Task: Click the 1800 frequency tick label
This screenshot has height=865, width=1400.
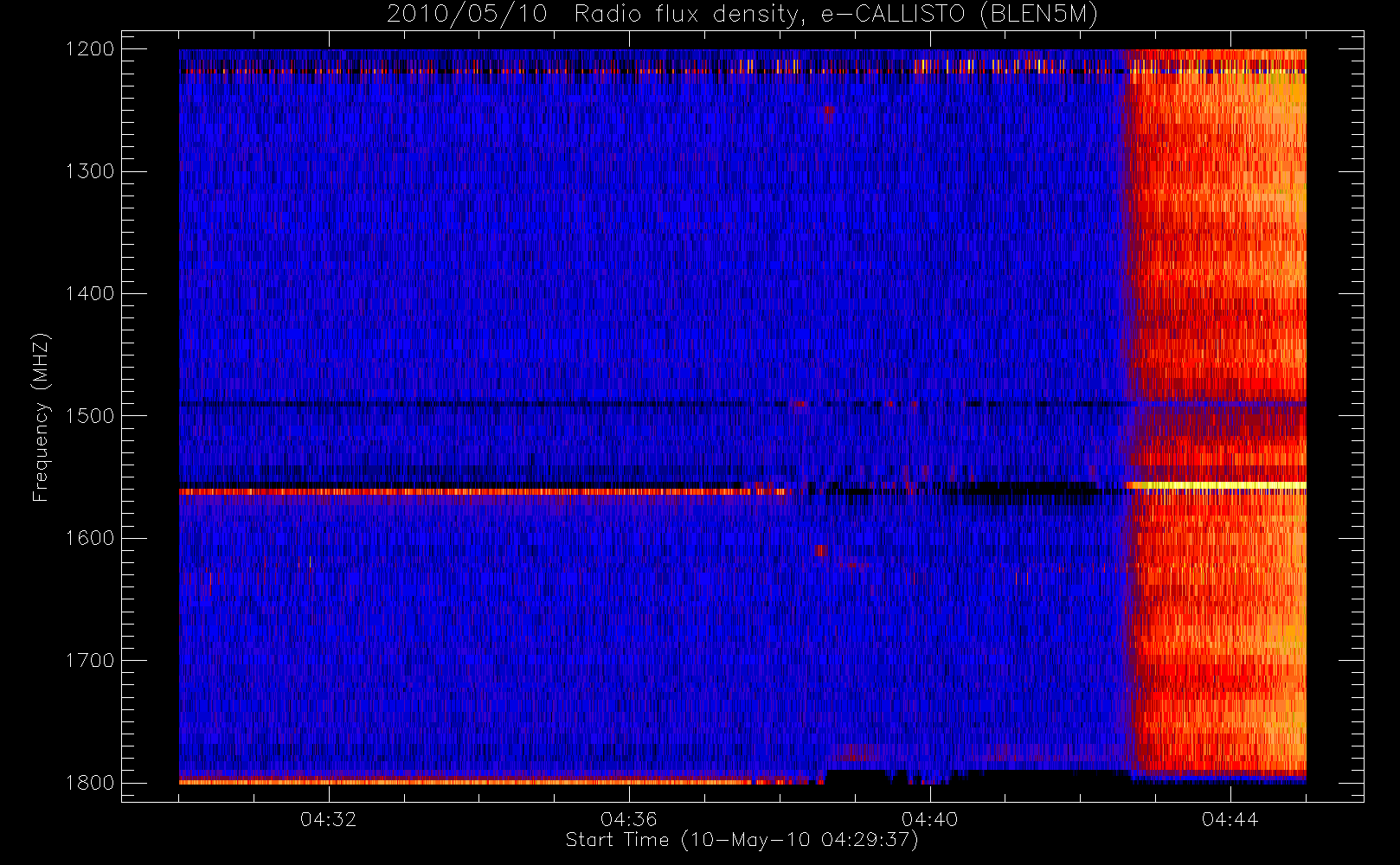Action: (90, 783)
